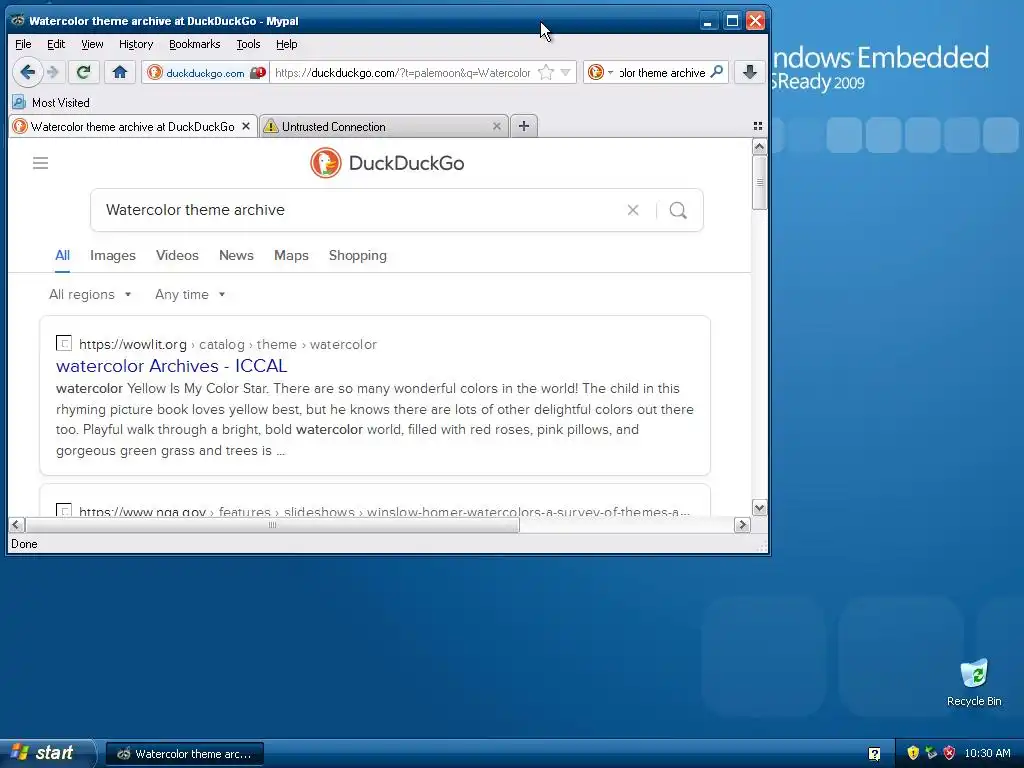Switch to News results
Screen dimensions: 1024x768
click(x=236, y=255)
